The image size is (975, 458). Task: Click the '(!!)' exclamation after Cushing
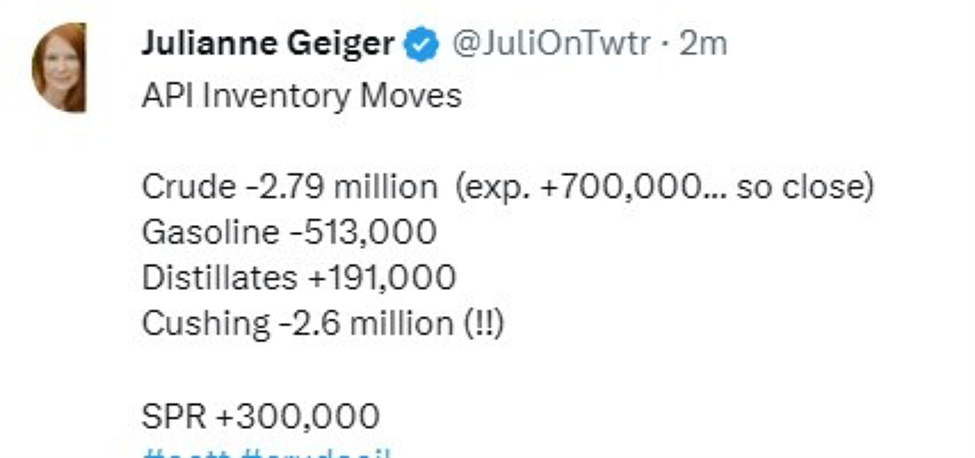pos(482,323)
